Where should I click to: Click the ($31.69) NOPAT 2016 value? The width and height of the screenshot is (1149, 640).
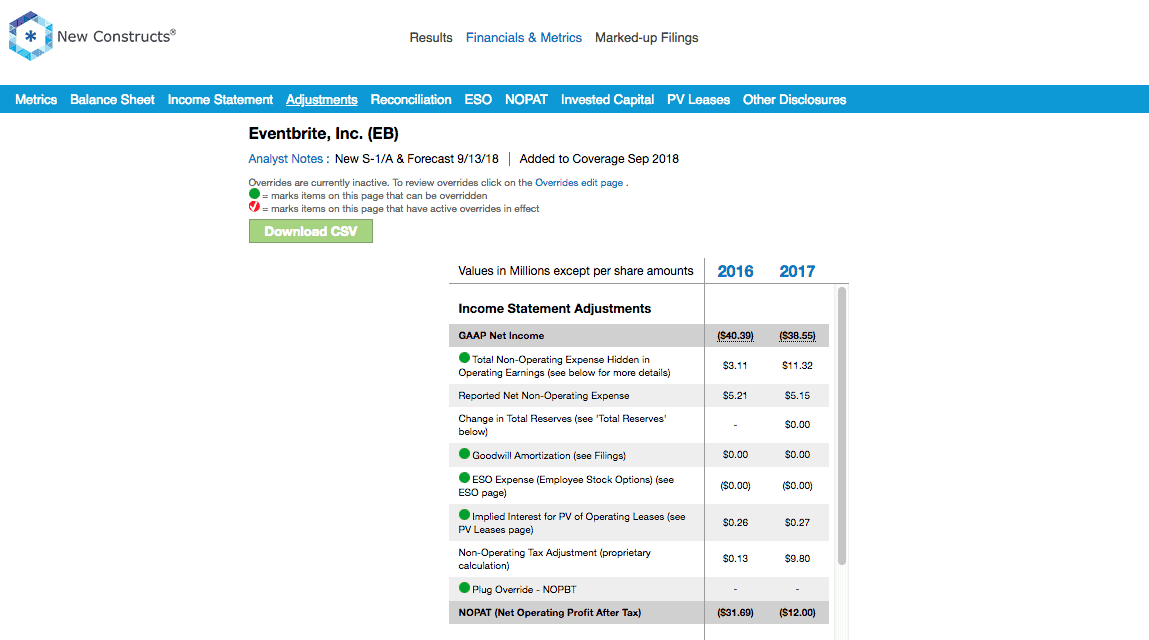coord(735,613)
